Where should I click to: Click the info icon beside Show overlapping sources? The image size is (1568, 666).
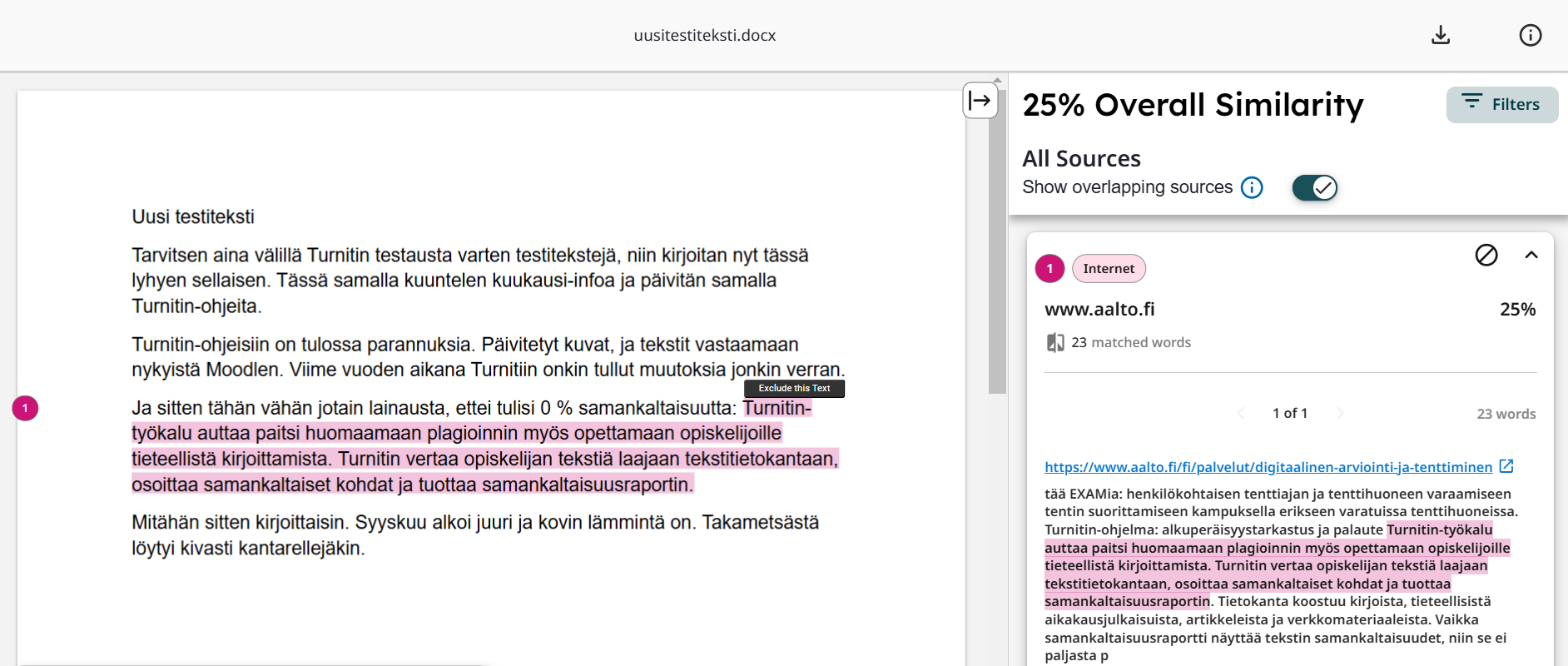[x=1251, y=187]
